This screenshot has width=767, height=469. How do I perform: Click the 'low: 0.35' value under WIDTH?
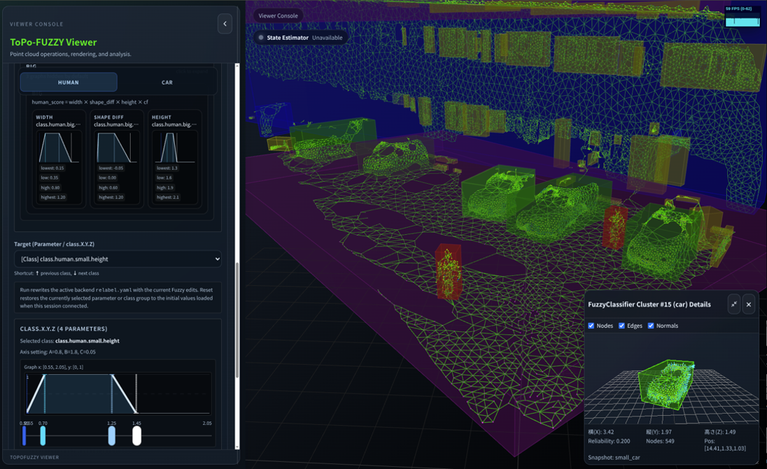(x=50, y=178)
